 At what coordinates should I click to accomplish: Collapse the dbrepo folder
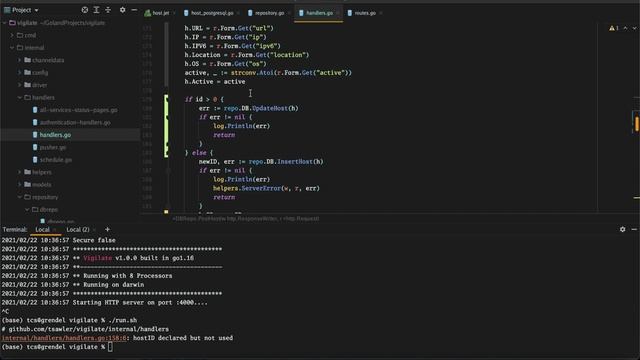pos(27,209)
